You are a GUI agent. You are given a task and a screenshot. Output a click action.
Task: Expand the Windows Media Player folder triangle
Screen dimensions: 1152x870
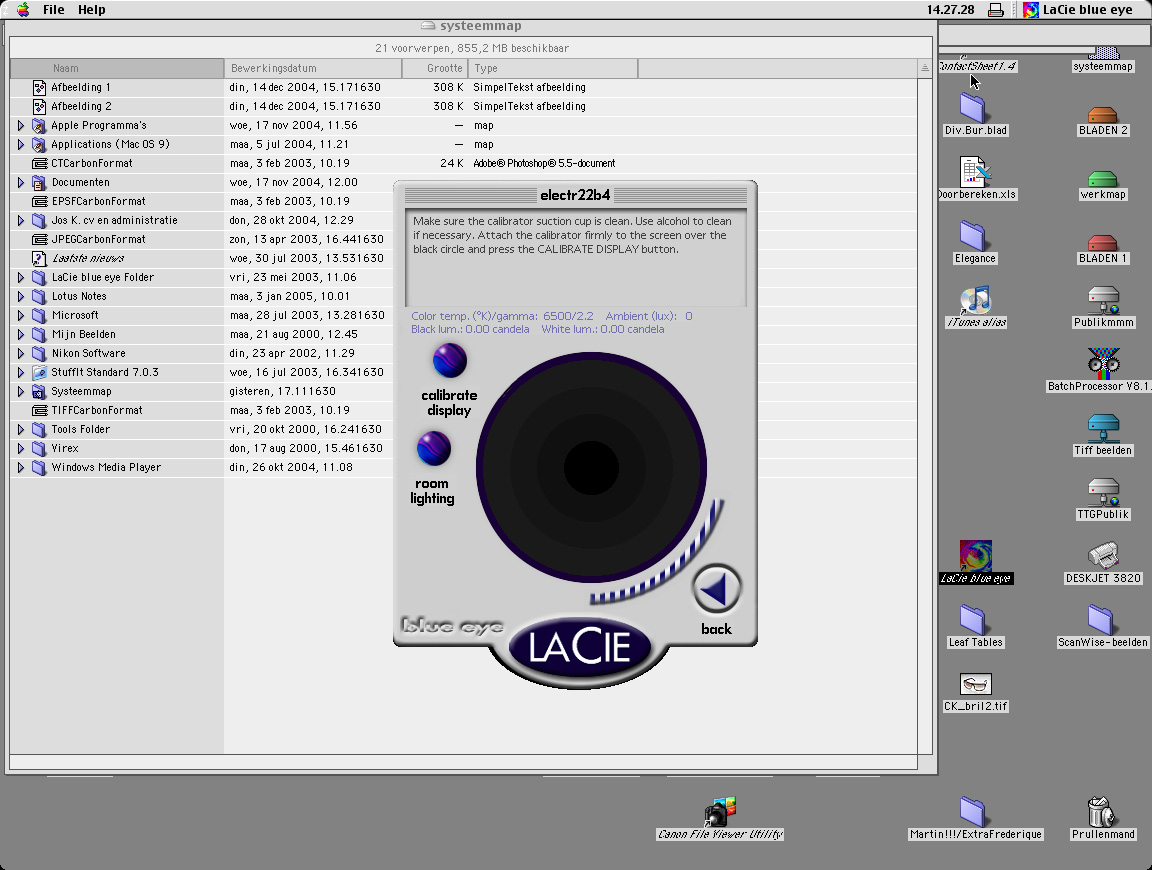coord(21,467)
